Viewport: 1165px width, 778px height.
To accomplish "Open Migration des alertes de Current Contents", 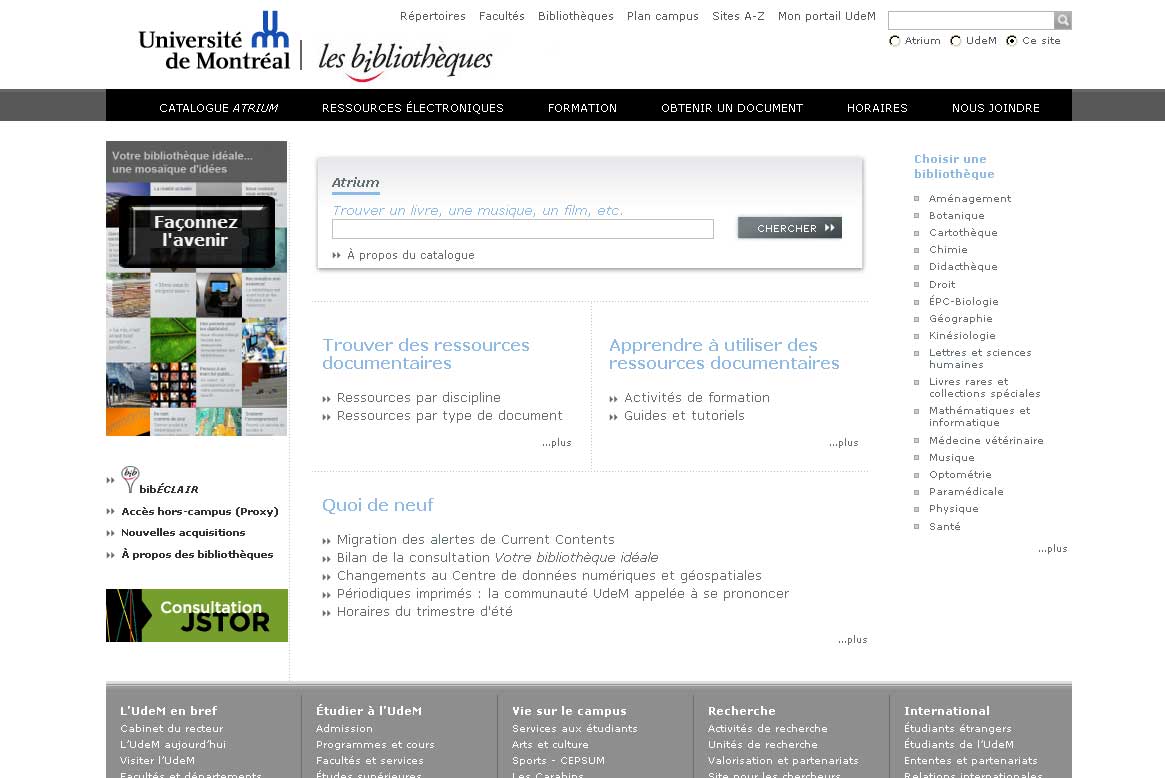I will coord(476,539).
